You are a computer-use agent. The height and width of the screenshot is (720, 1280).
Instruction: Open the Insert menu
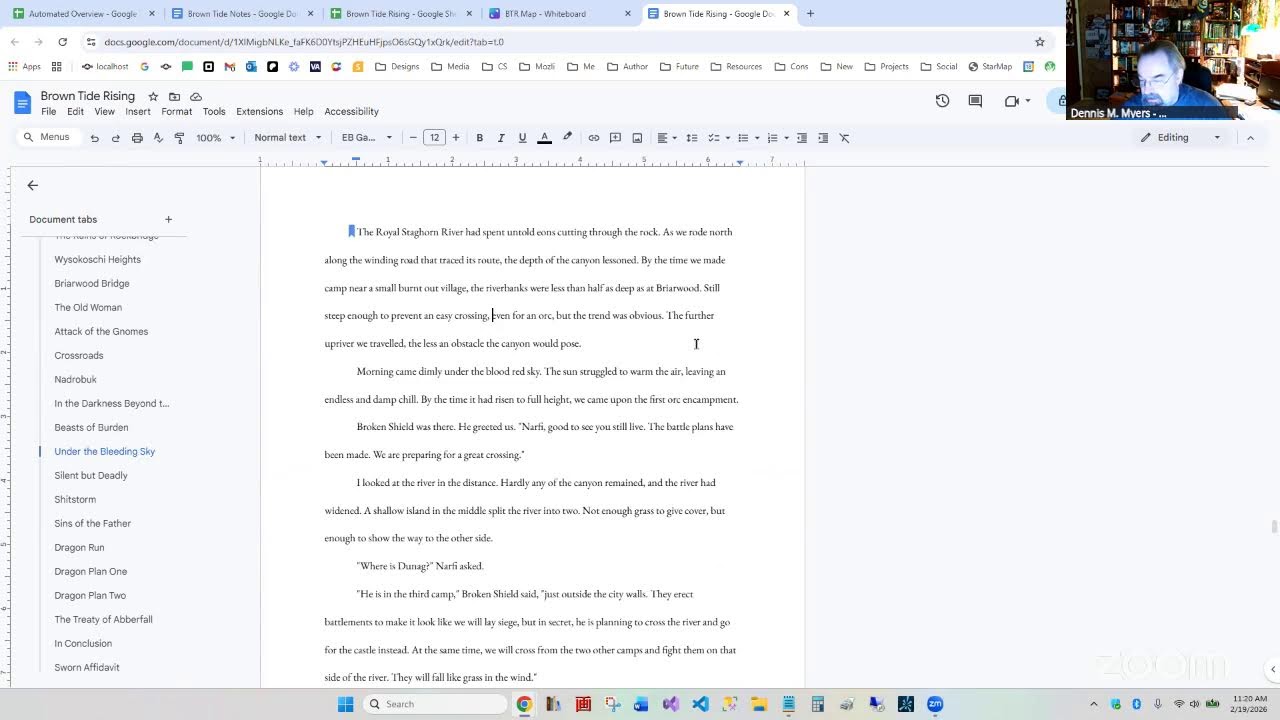click(138, 112)
